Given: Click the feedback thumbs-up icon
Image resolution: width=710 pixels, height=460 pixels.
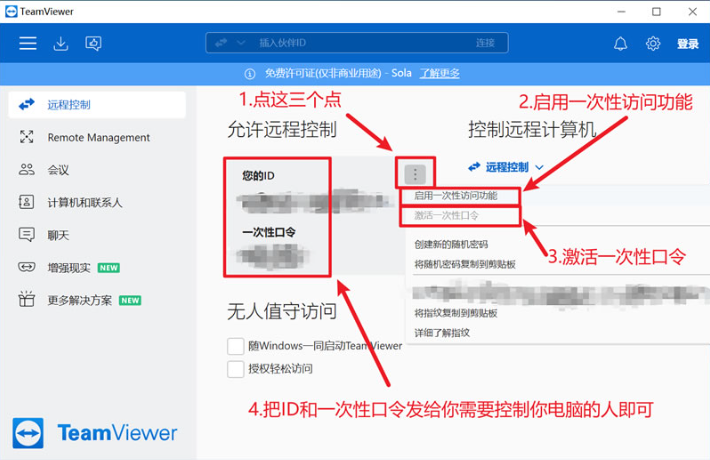Looking at the screenshot, I should pos(93,43).
